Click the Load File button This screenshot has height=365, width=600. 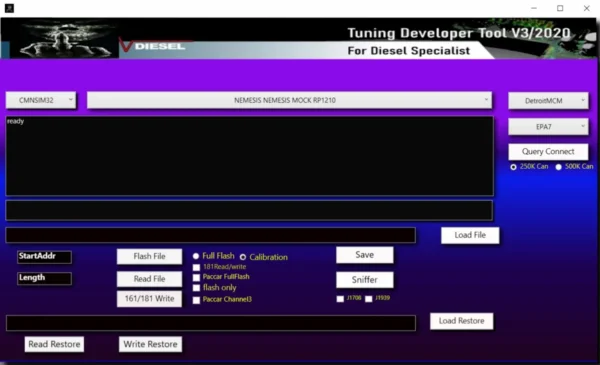[x=470, y=235]
